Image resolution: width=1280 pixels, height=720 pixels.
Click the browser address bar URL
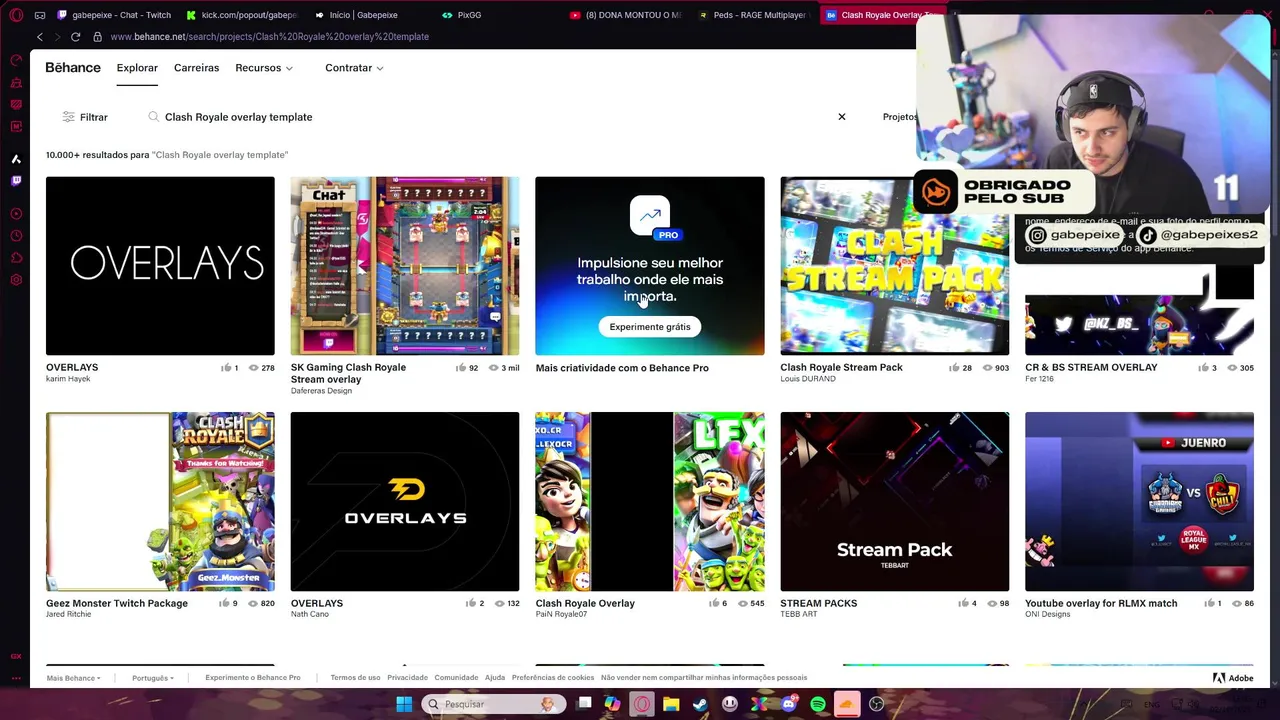click(x=269, y=37)
